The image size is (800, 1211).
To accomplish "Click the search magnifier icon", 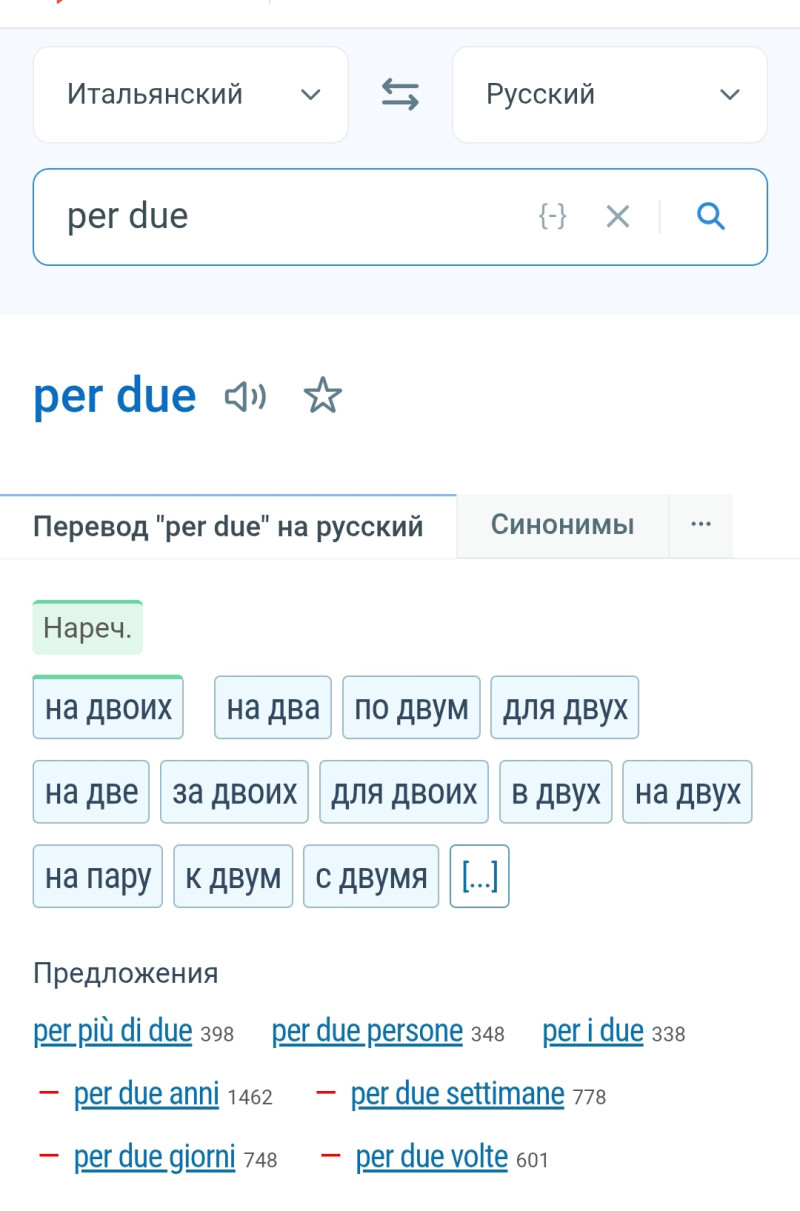I will 710,216.
